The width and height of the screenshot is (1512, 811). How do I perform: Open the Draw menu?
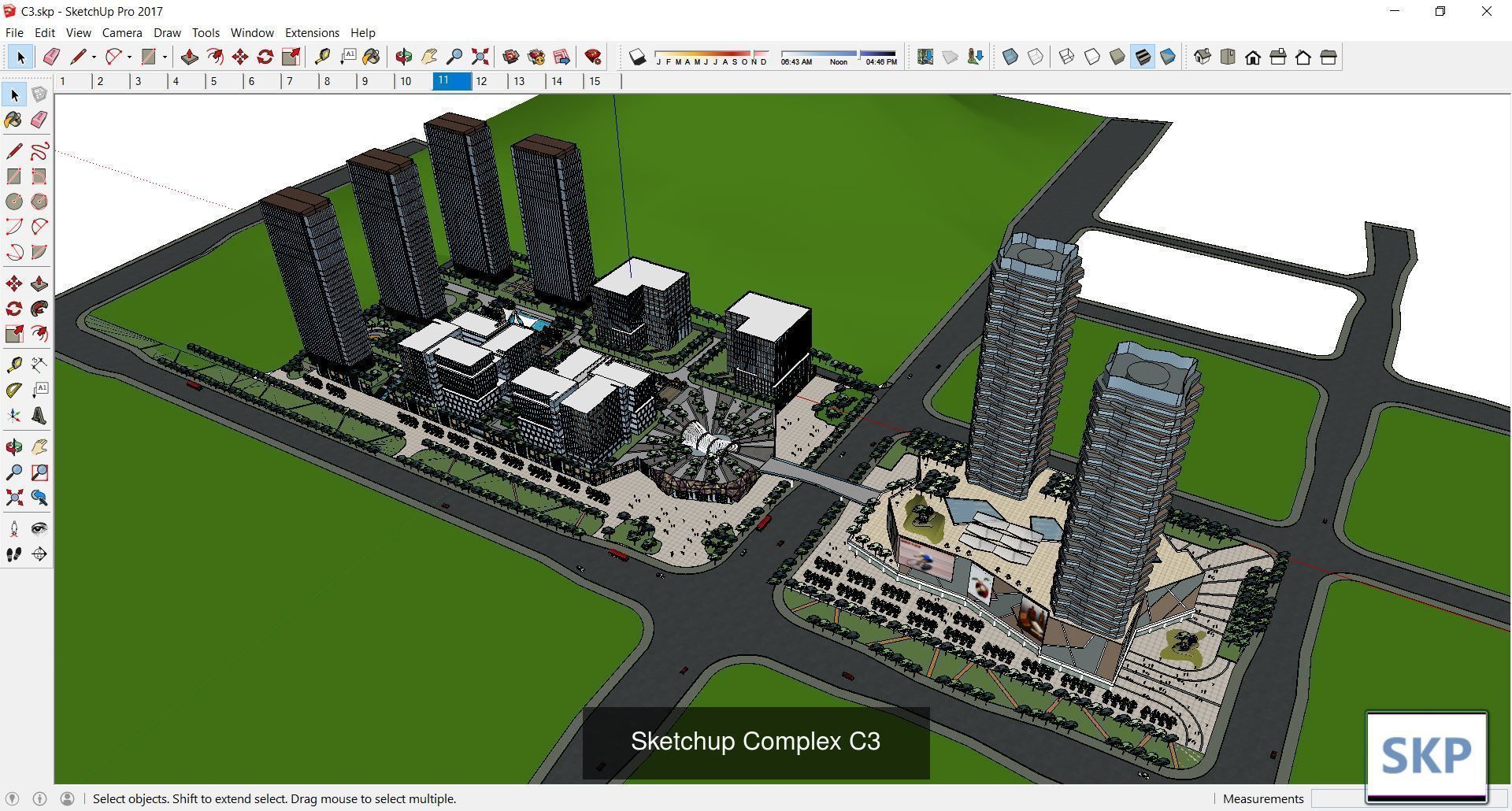click(167, 32)
